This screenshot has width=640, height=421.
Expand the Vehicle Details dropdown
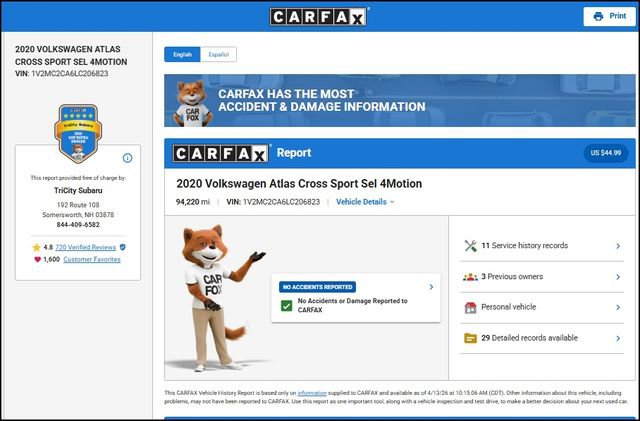point(365,202)
